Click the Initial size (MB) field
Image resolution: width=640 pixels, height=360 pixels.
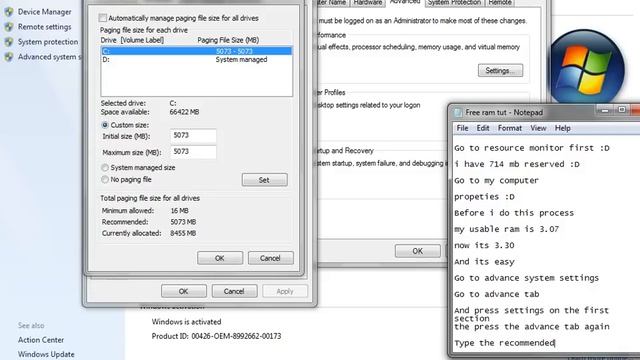[193, 136]
